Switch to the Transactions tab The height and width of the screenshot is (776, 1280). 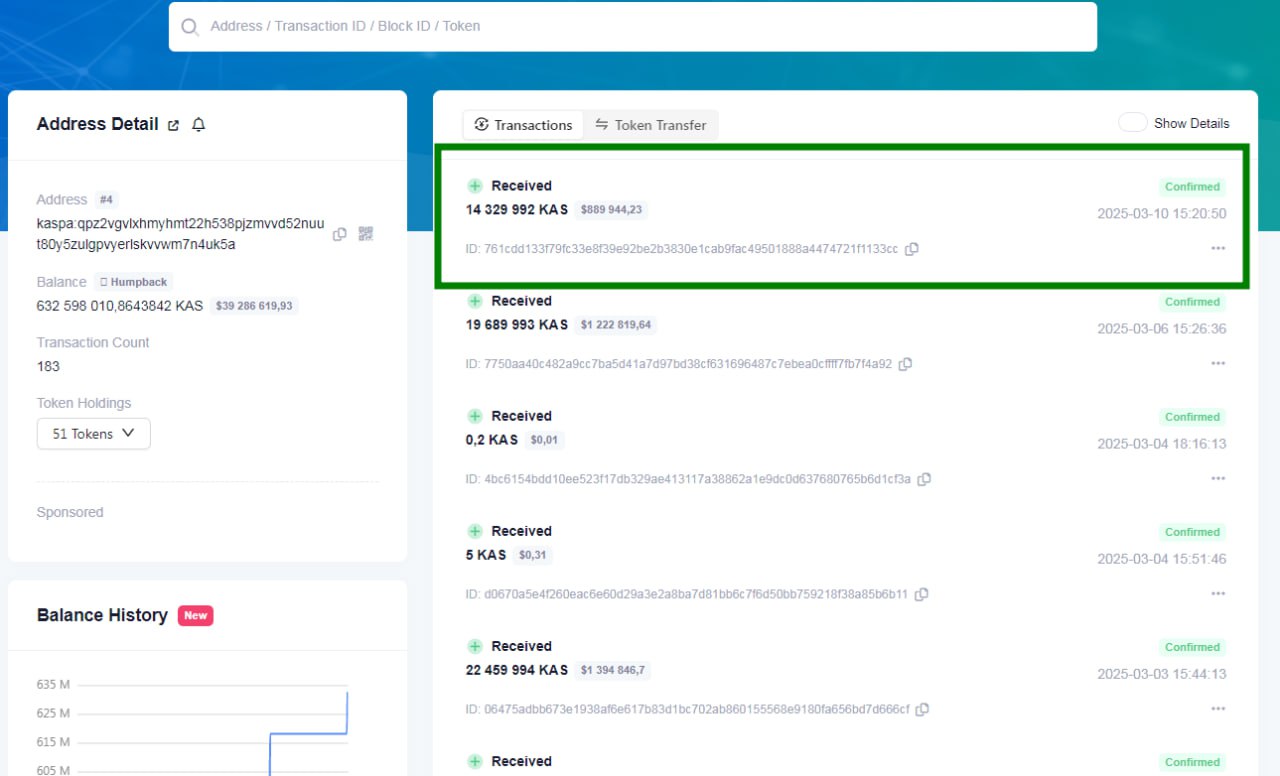coord(523,125)
